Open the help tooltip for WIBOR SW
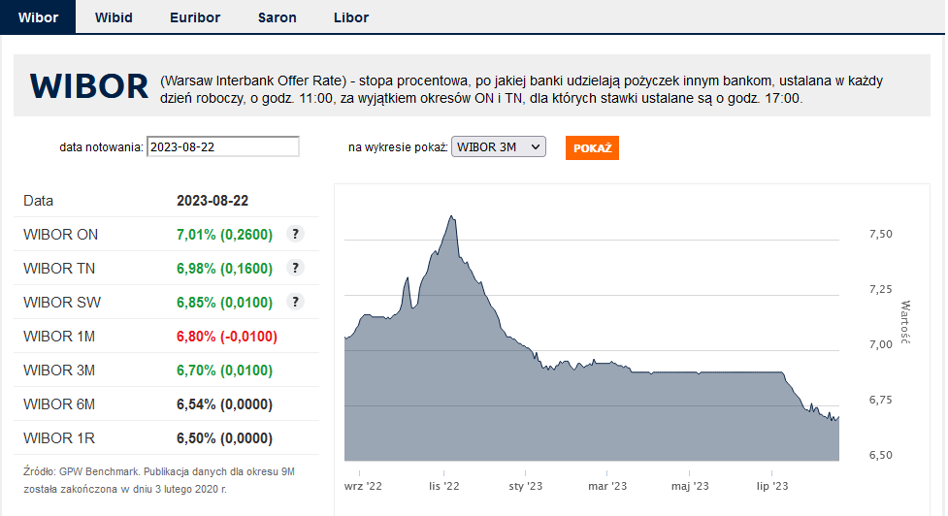Image resolution: width=948 pixels, height=516 pixels. [x=295, y=302]
